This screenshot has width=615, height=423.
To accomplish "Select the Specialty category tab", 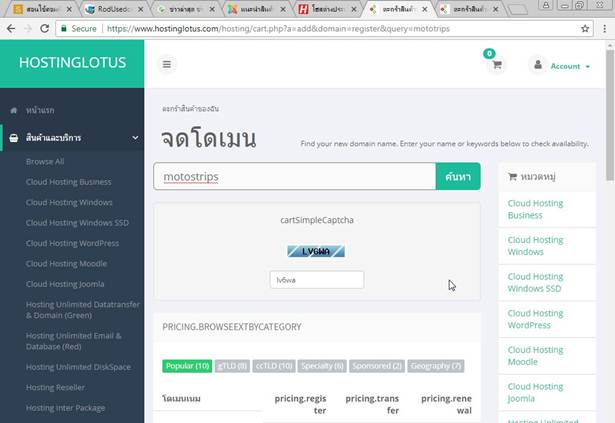I will click(322, 366).
